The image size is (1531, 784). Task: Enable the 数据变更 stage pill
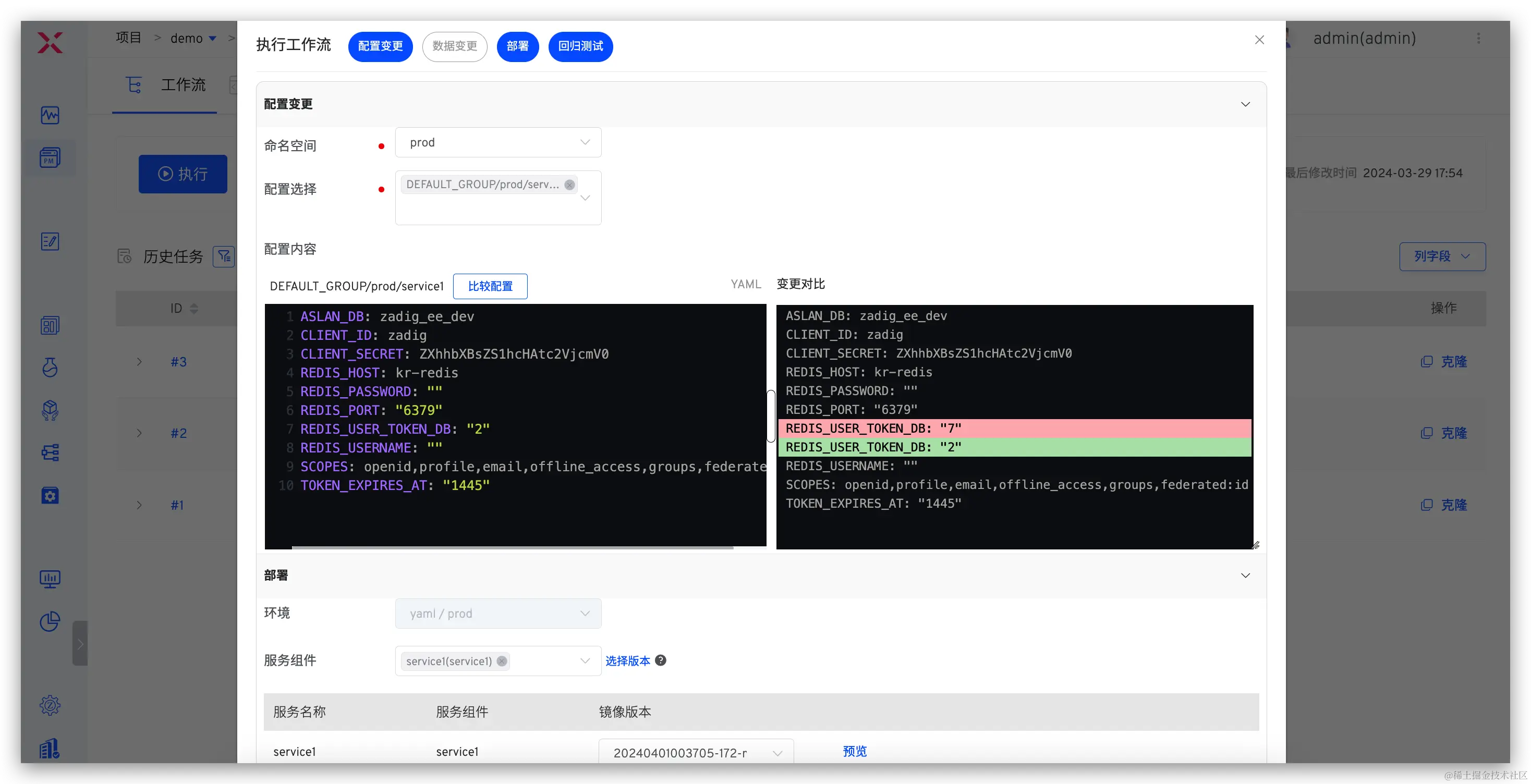pos(455,46)
